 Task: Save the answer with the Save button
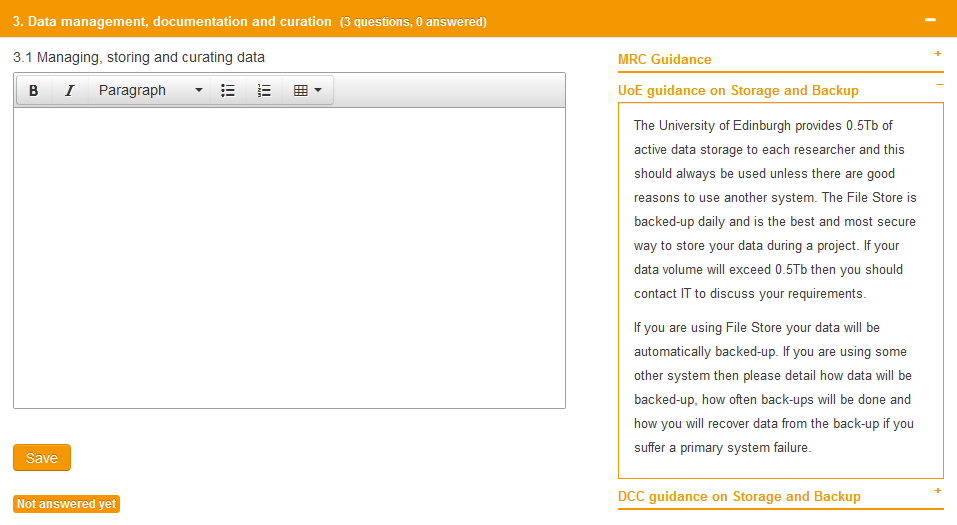point(42,458)
